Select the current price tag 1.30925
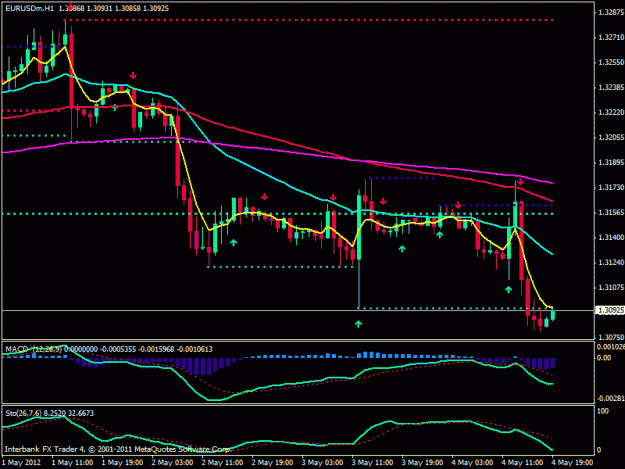This screenshot has width=625, height=469. point(611,310)
